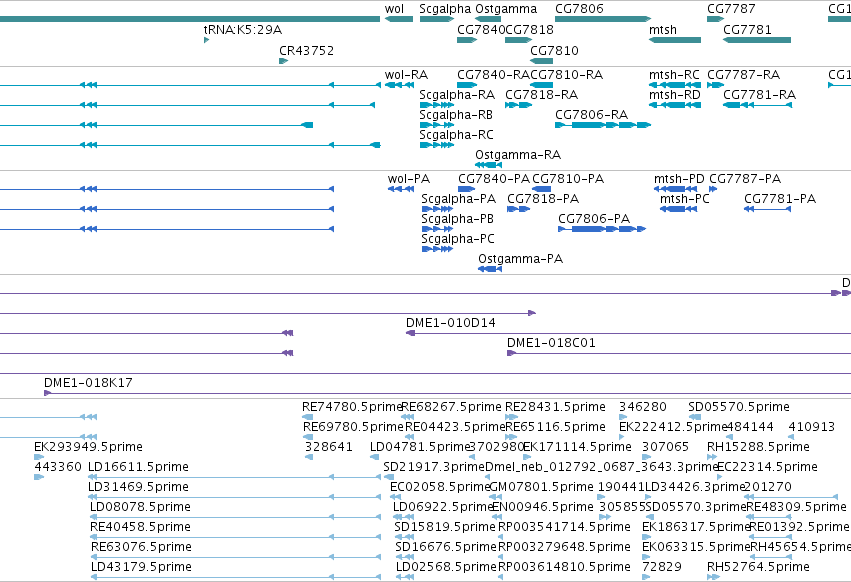Click the mtsh-RC transcript
Viewport: 851px width, 582px height.
[x=675, y=85]
